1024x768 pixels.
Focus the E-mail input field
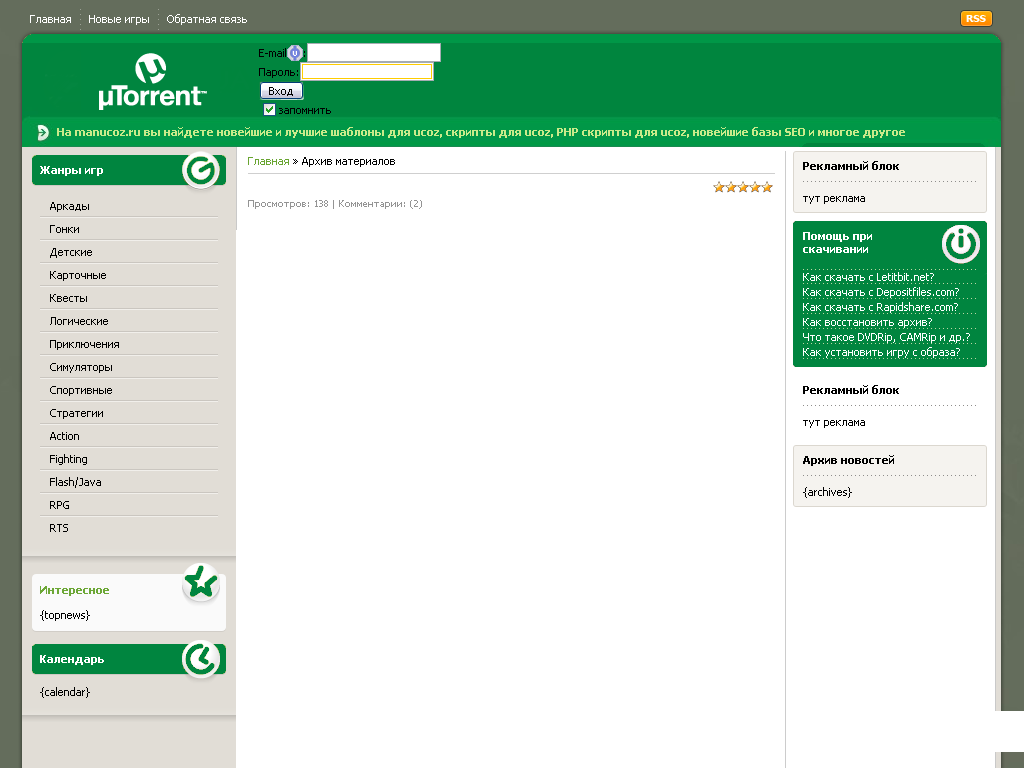point(374,52)
